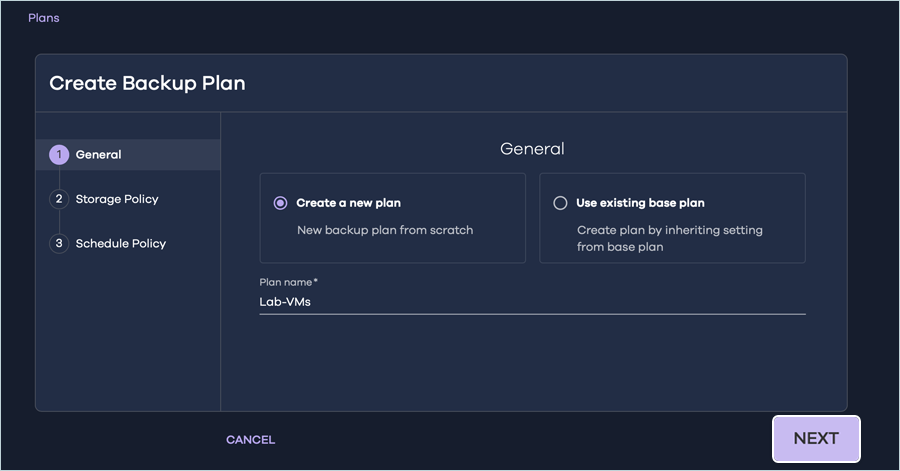Click the General section heading
900x471 pixels.
pyautogui.click(x=532, y=149)
